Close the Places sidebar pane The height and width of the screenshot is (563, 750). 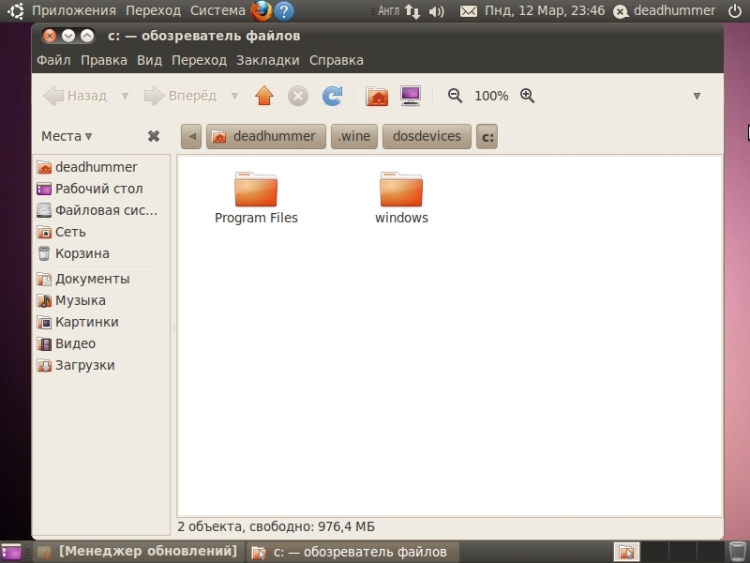[x=154, y=136]
